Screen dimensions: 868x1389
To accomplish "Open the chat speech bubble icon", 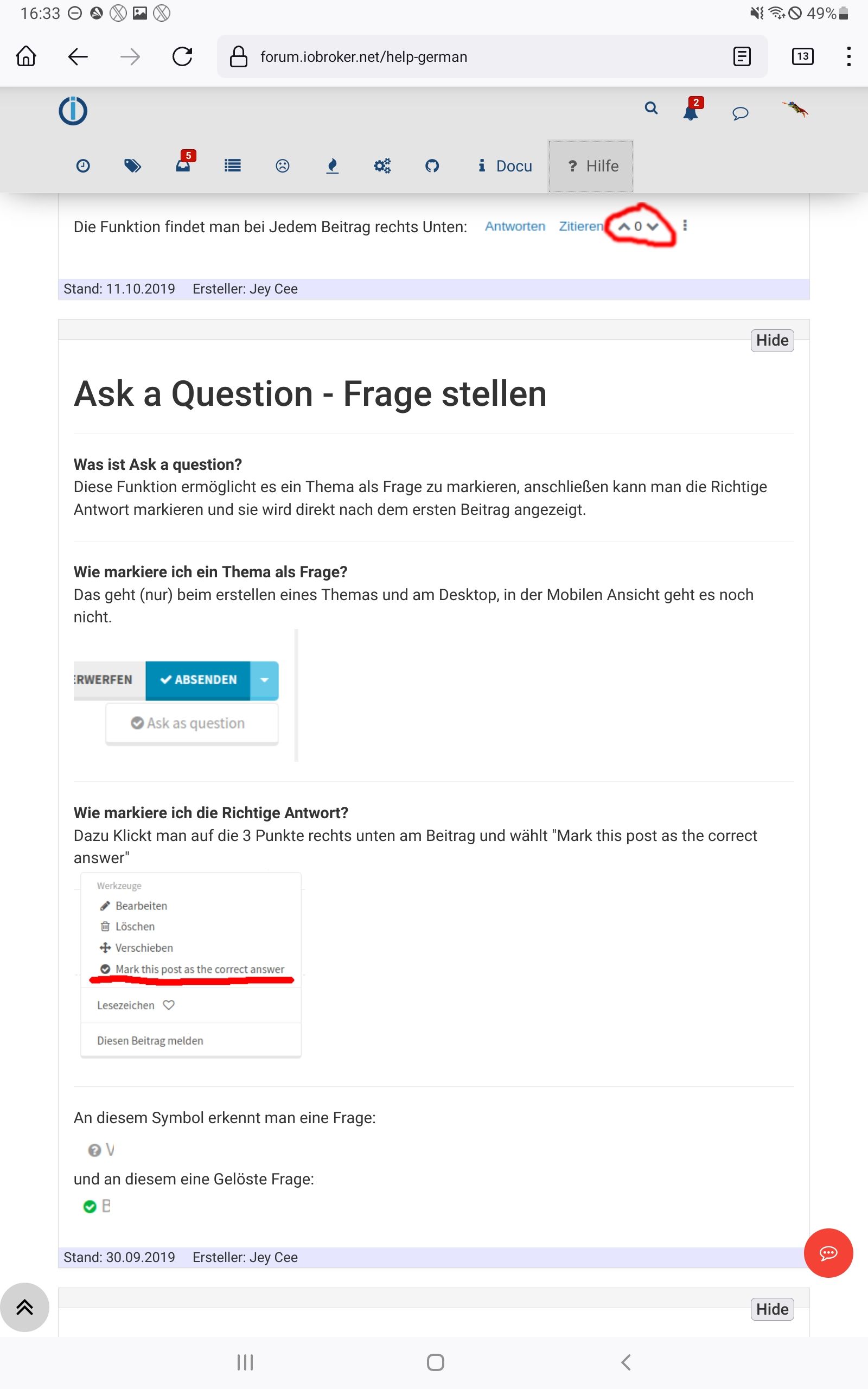I will click(740, 112).
